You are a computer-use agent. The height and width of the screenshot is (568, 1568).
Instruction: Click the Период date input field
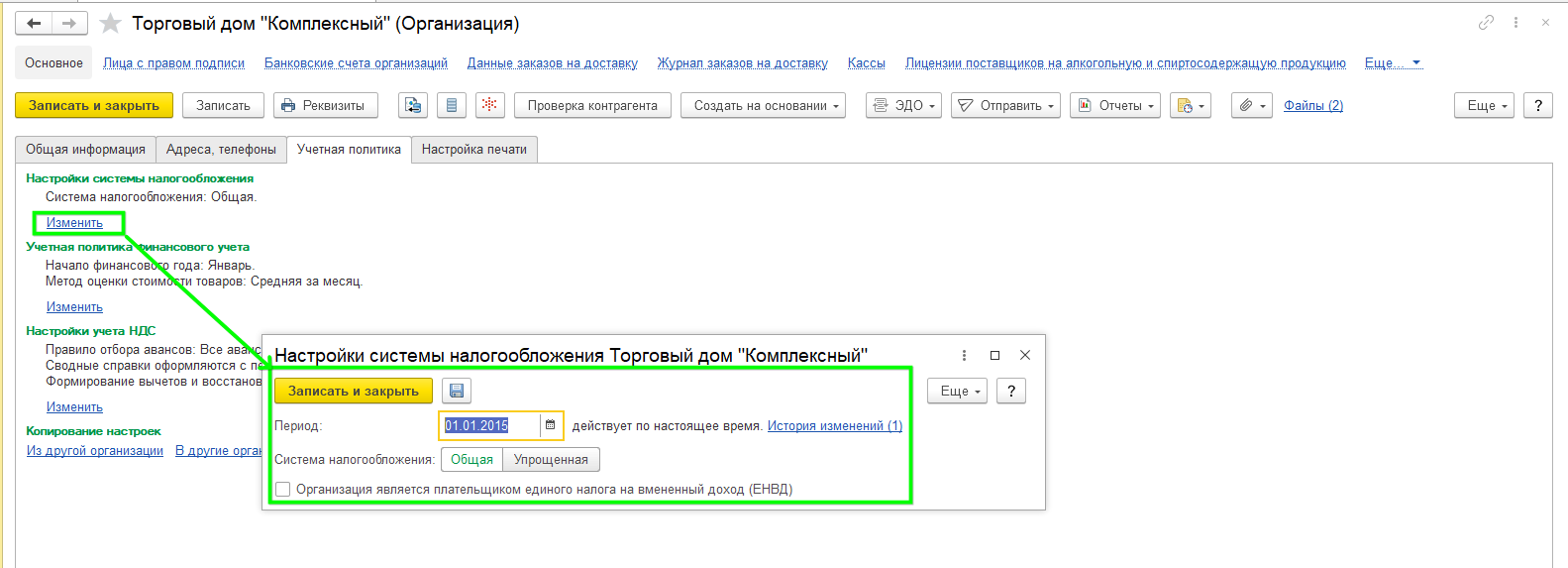coord(490,425)
